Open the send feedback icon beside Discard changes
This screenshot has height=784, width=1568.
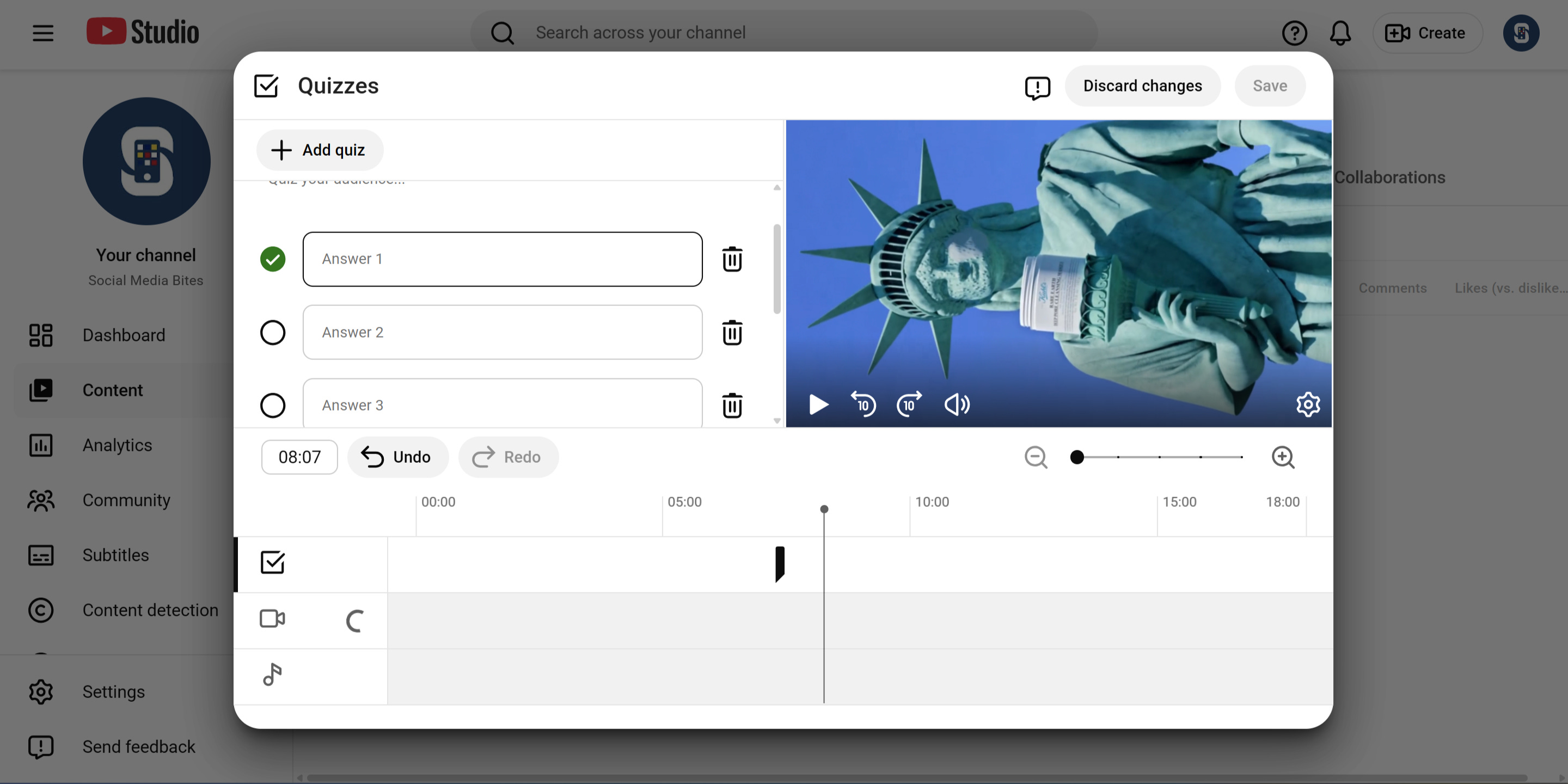point(1037,87)
